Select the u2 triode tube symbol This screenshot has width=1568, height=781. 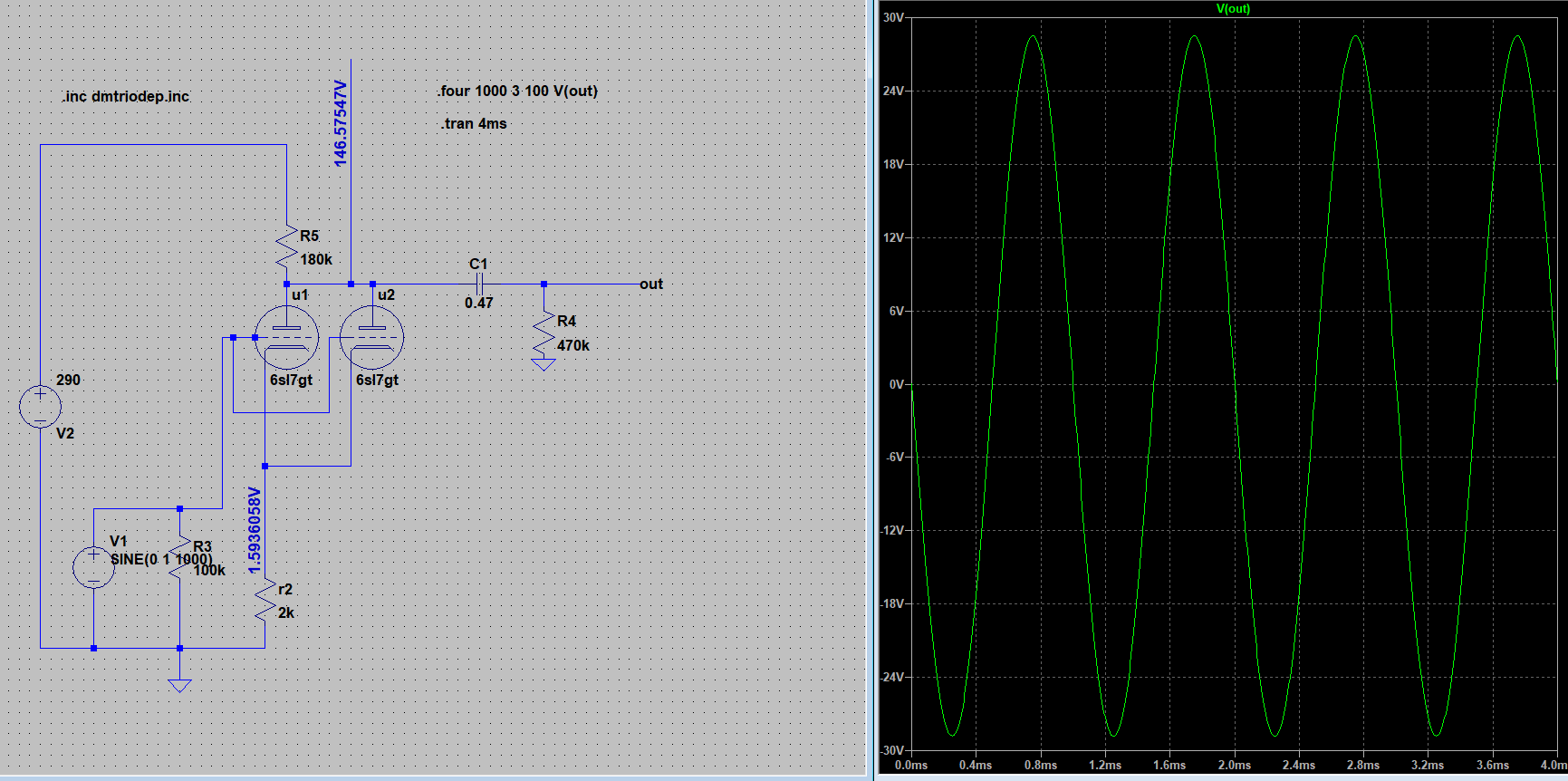372,338
